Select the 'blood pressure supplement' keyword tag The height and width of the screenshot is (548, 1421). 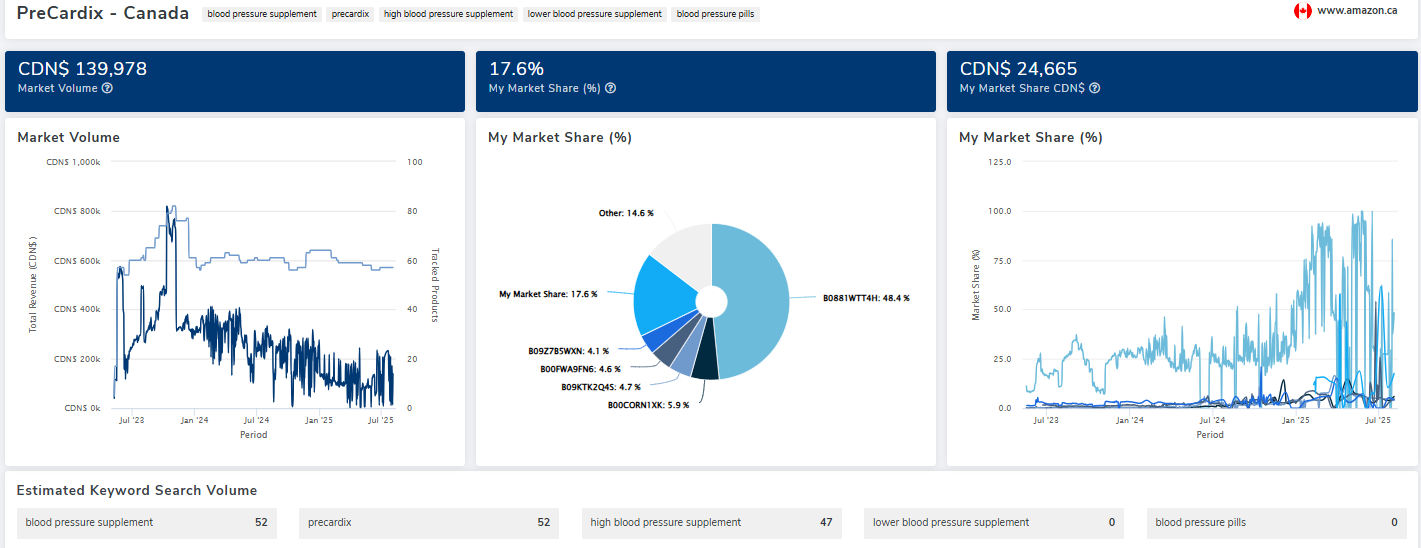[262, 14]
